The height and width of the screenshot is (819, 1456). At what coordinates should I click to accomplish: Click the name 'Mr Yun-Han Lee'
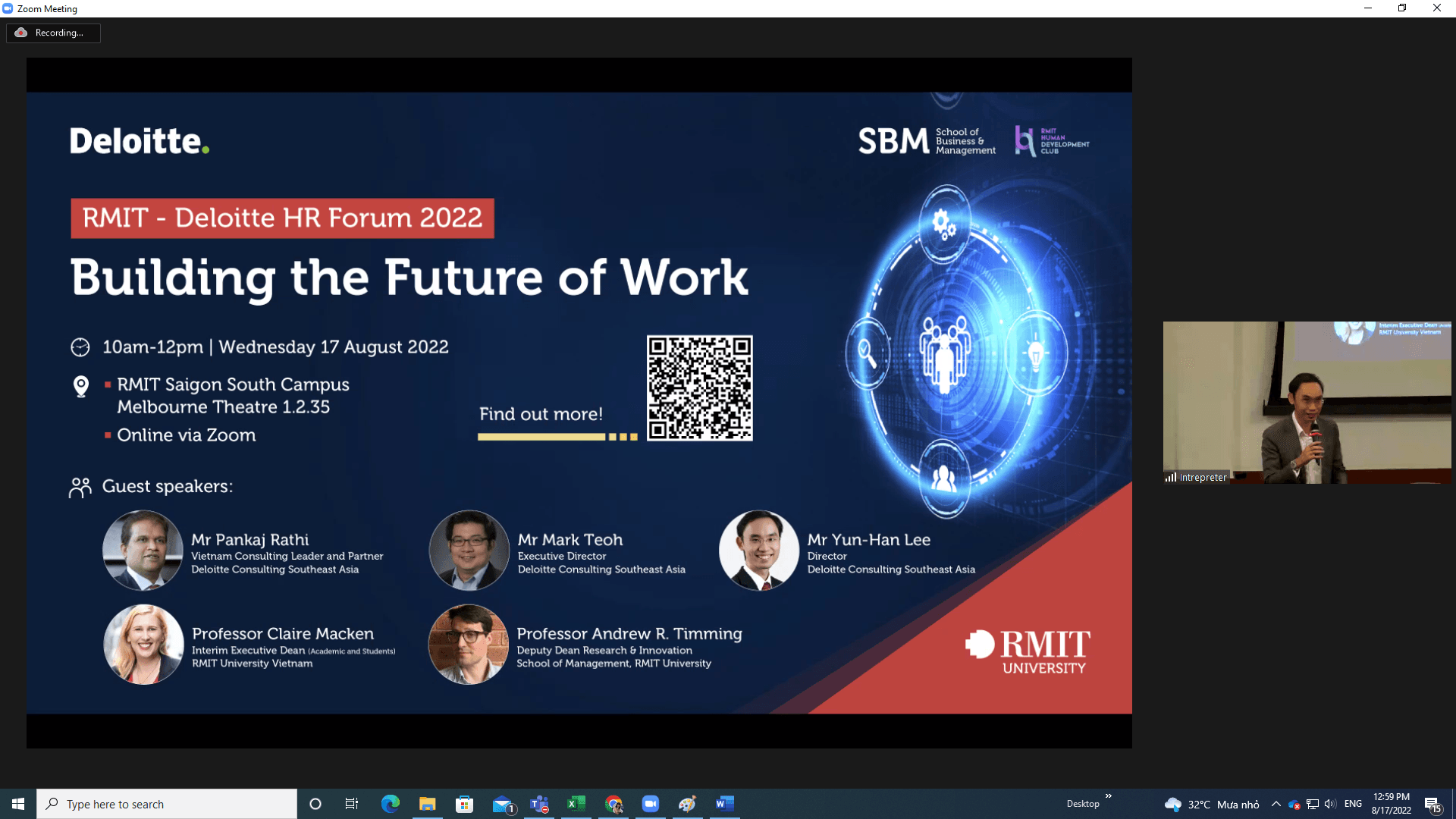pyautogui.click(x=868, y=540)
